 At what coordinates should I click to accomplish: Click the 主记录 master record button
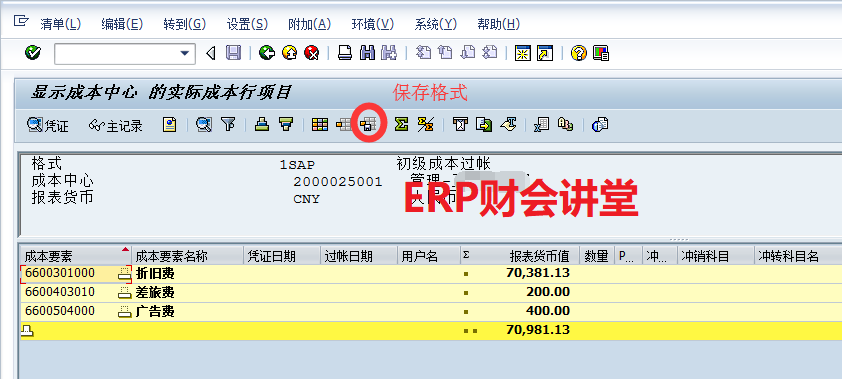click(116, 126)
